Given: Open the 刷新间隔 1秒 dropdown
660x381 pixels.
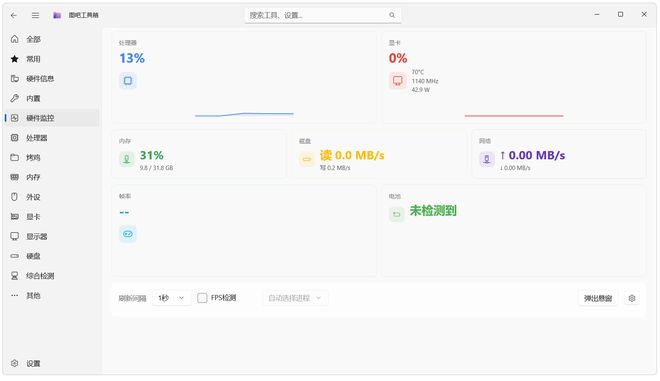Looking at the screenshot, I should click(171, 298).
